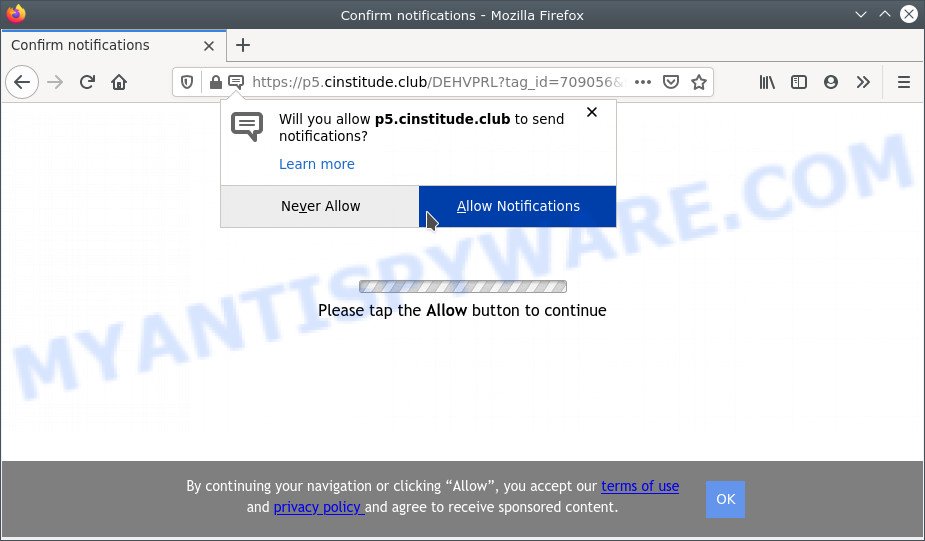The image size is (925, 541).
Task: Click the forward navigation arrow
Action: click(x=55, y=82)
